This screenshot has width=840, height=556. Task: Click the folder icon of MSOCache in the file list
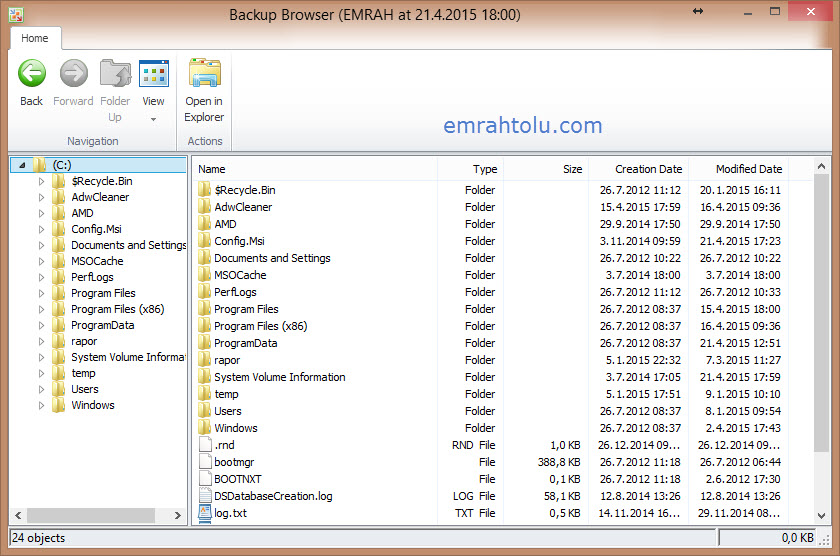click(204, 275)
